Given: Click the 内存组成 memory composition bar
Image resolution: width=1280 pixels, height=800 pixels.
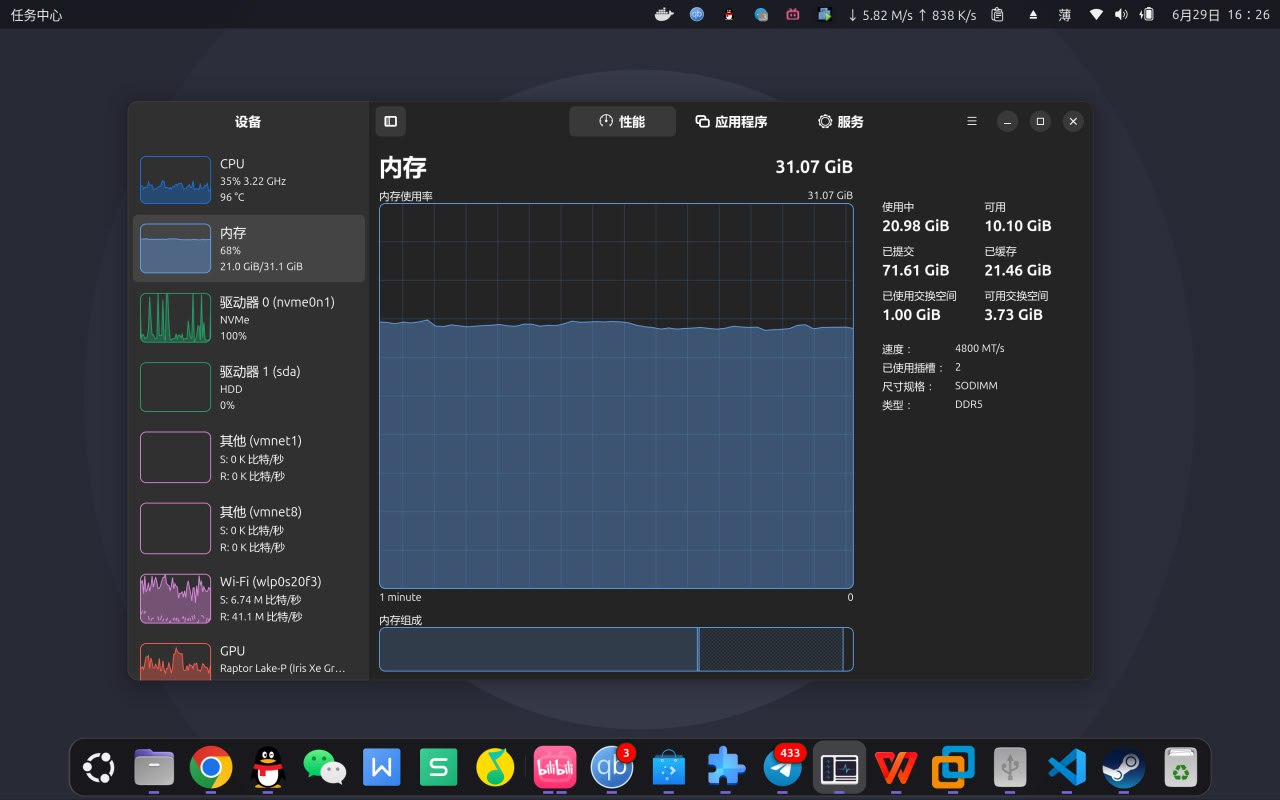Looking at the screenshot, I should [616, 649].
